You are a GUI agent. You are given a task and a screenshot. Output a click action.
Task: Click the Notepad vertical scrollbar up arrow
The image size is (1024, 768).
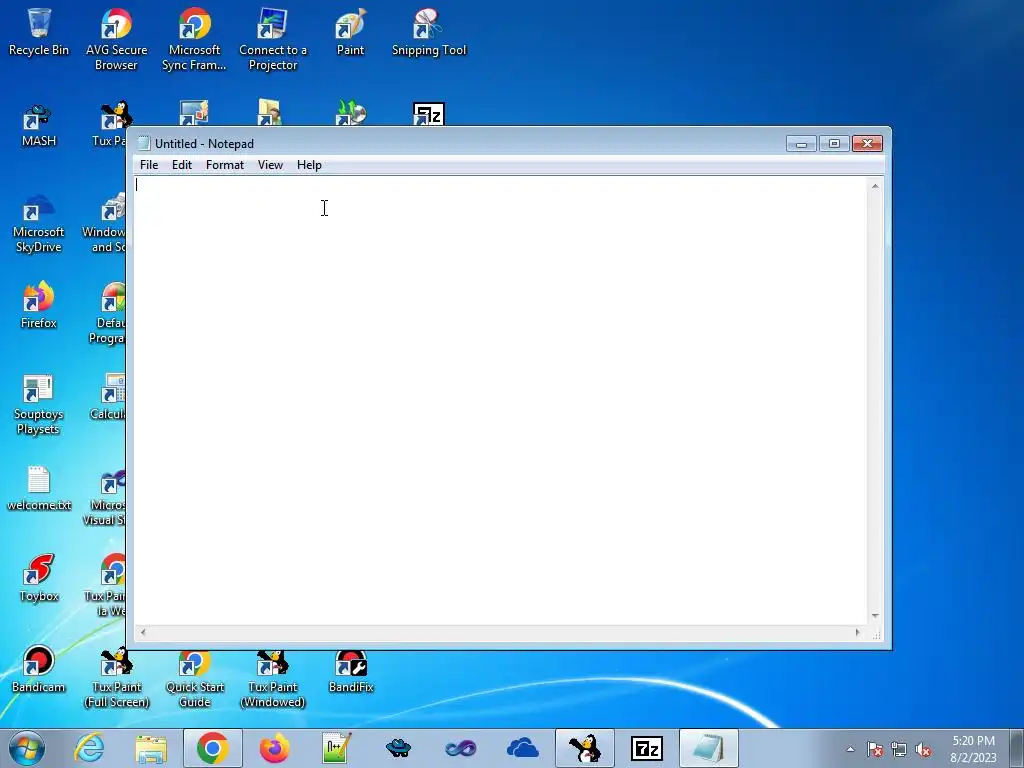tap(875, 186)
